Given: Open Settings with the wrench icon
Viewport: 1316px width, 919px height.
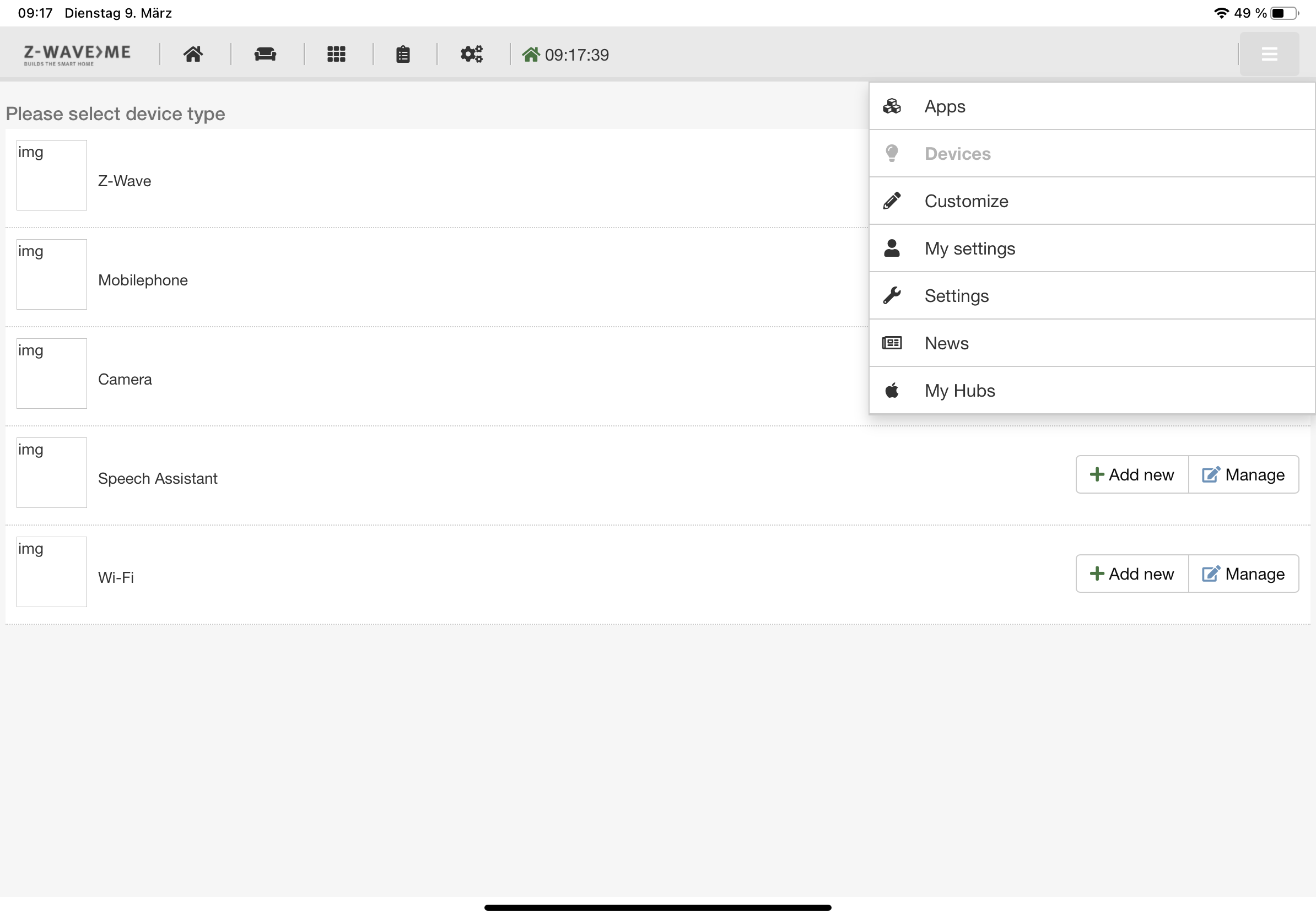Looking at the screenshot, I should tap(956, 296).
